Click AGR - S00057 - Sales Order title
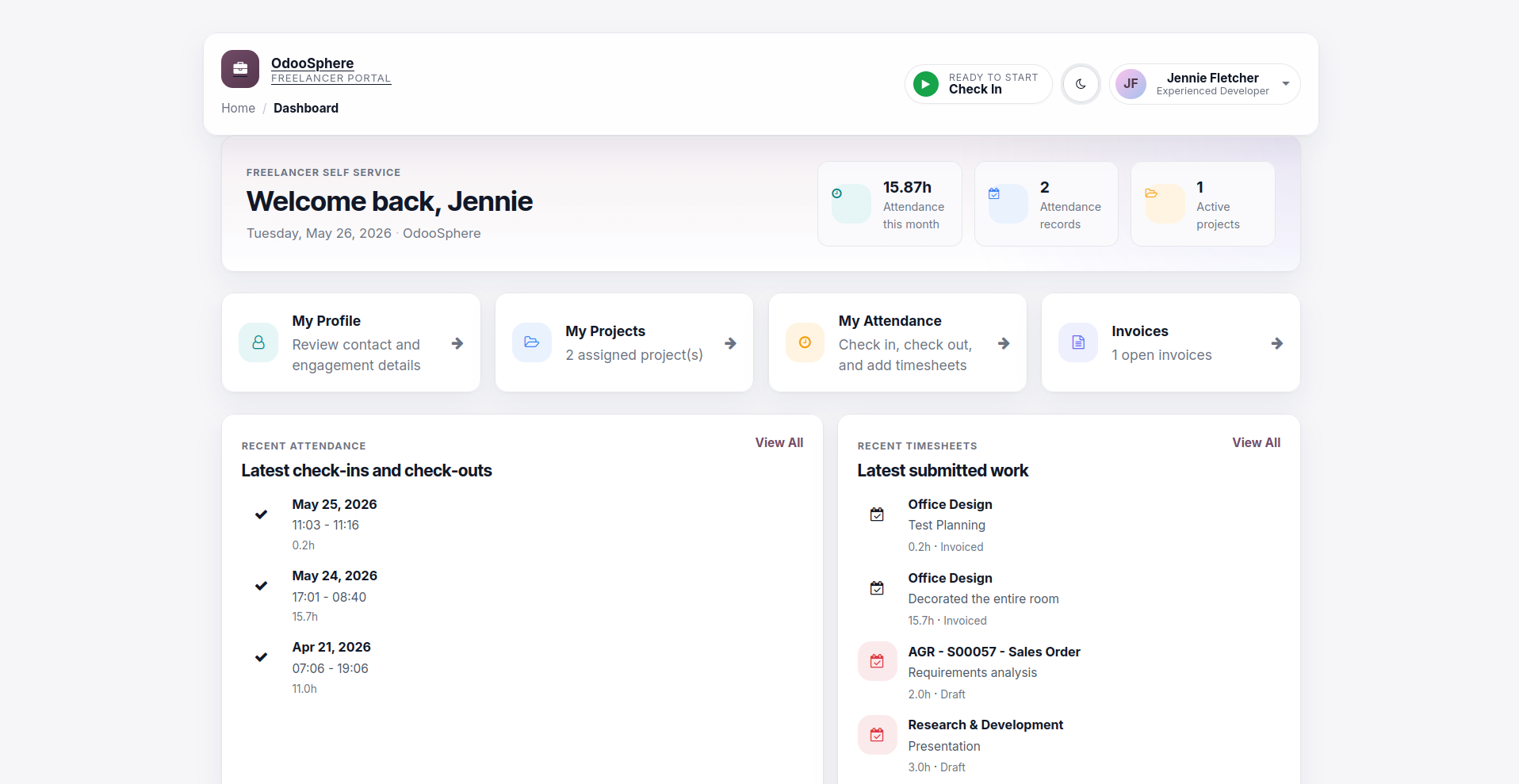Screen dimensions: 1519x784 click(x=994, y=652)
